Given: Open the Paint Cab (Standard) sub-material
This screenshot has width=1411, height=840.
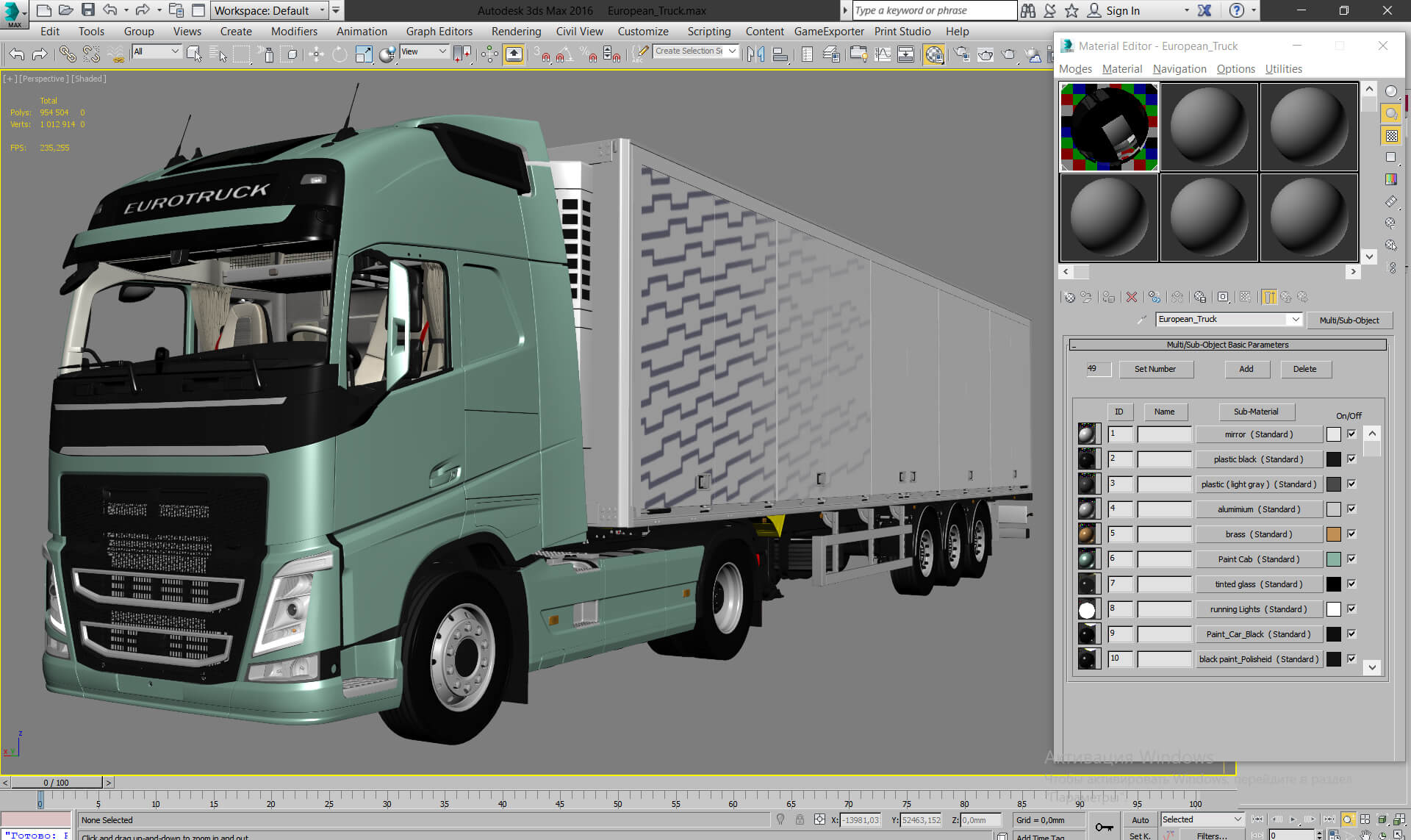Looking at the screenshot, I should click(1259, 559).
